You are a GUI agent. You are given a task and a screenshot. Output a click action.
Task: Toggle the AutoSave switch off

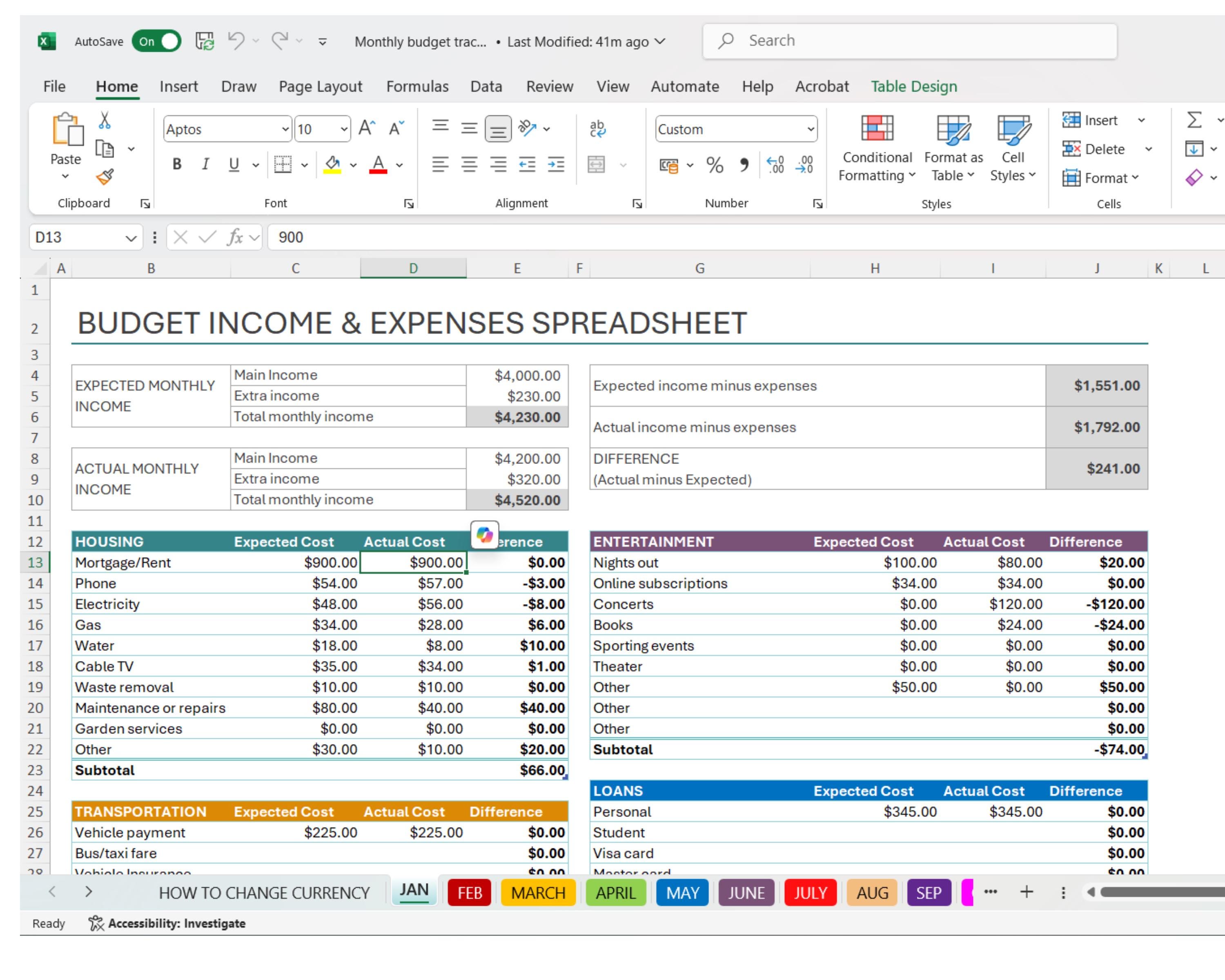click(x=156, y=41)
